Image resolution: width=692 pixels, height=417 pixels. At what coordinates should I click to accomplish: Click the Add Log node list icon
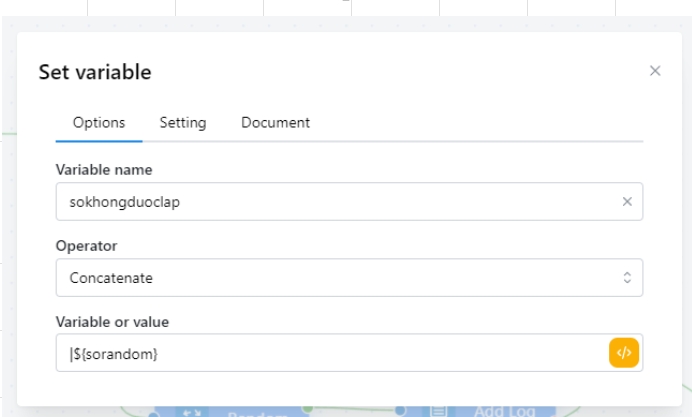(x=438, y=412)
